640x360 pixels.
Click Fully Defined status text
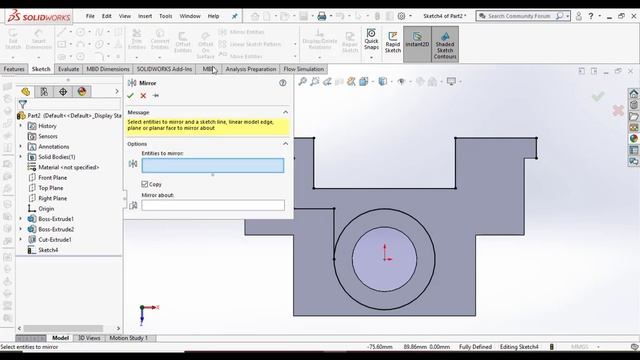(x=476, y=347)
